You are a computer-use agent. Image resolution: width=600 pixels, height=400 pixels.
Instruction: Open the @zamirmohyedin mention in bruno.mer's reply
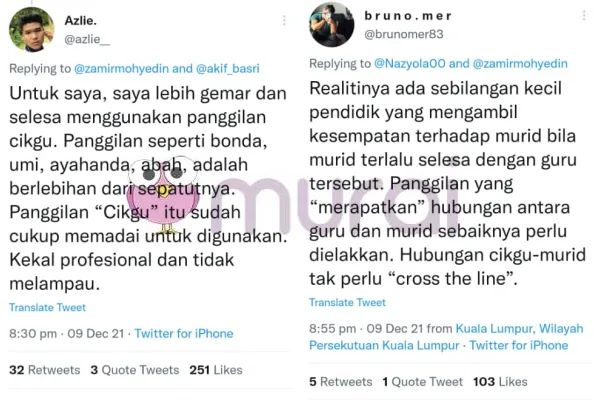pos(520,64)
